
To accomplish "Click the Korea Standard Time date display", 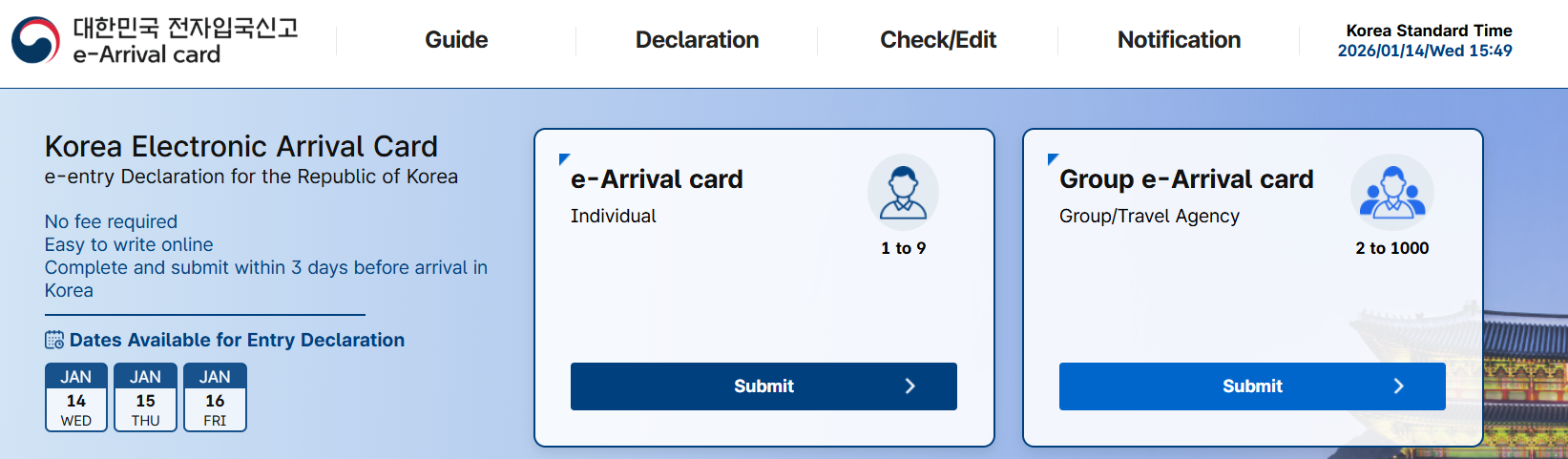I will 1424,51.
